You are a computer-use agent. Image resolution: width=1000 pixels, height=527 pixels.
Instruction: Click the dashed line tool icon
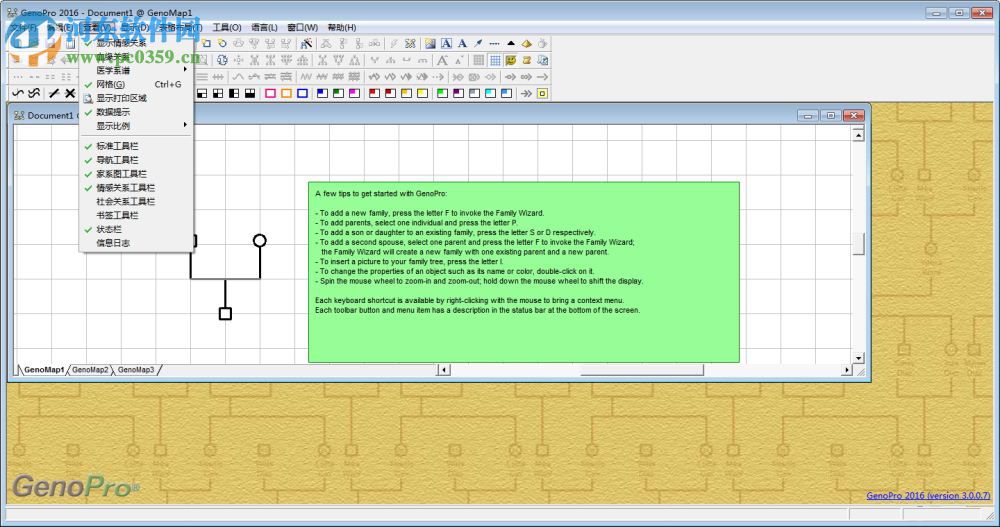point(494,43)
